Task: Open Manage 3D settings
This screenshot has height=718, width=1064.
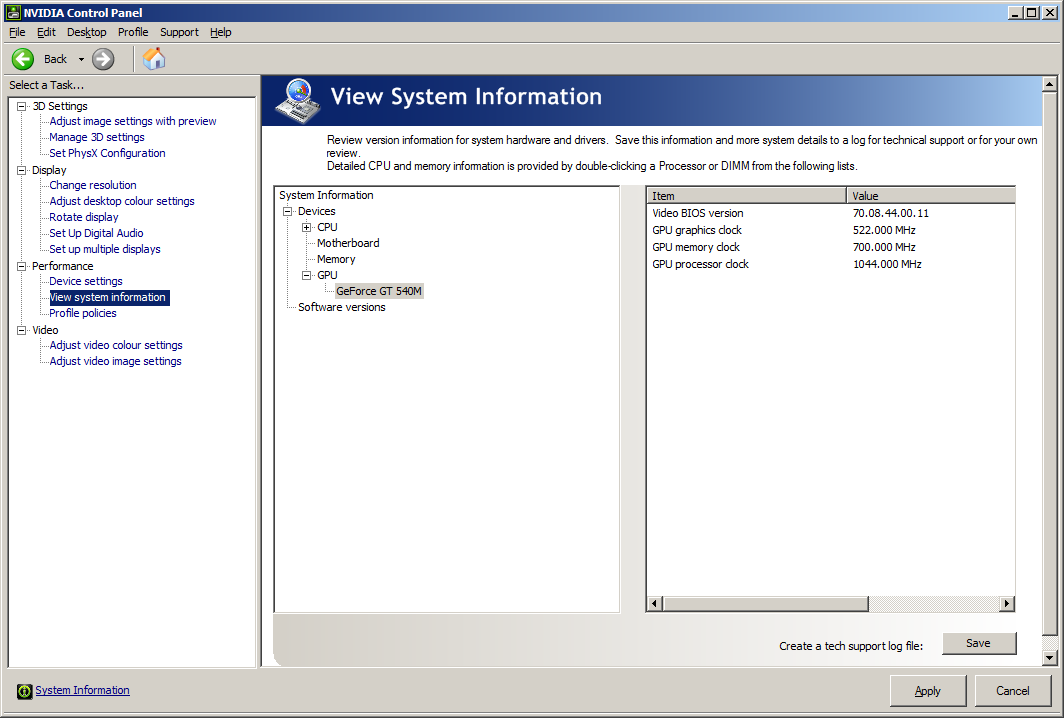Action: click(x=97, y=137)
